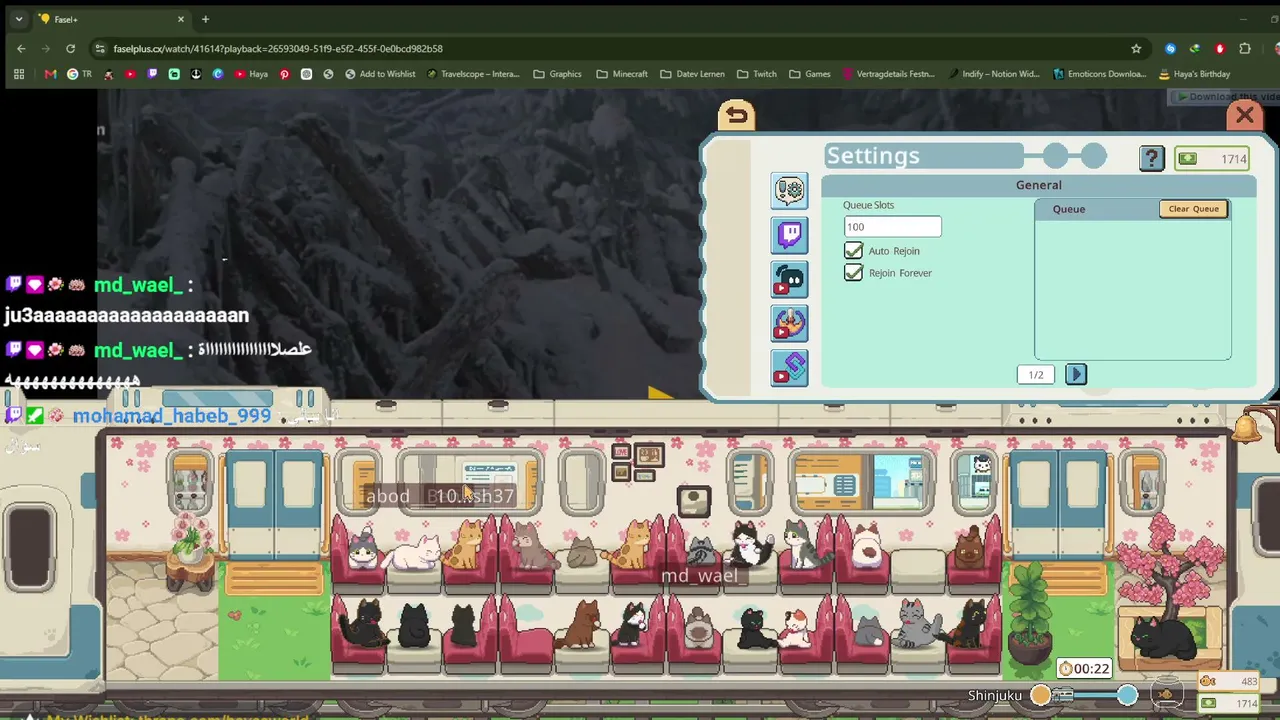Click the cash counter in Settings header
This screenshot has width=1280, height=720.
point(1211,159)
